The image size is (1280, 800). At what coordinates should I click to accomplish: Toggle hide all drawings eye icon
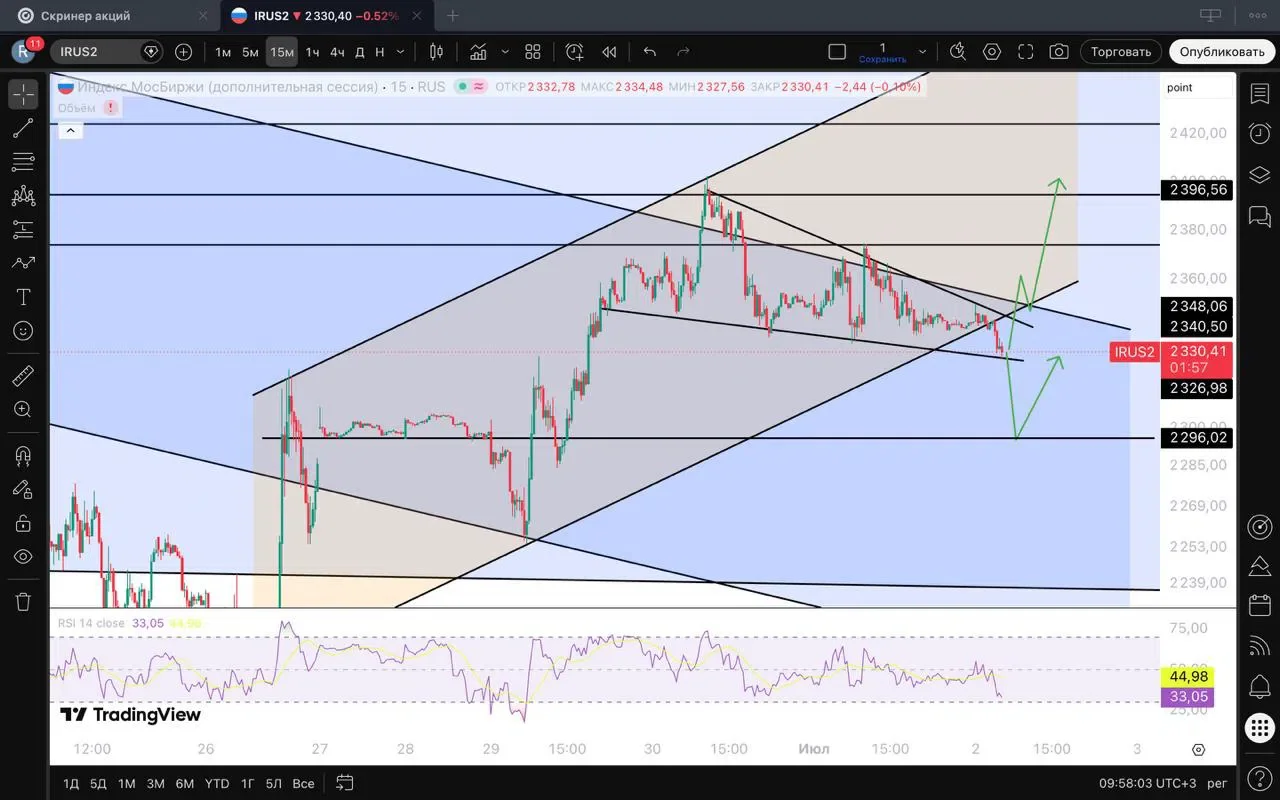[x=23, y=557]
